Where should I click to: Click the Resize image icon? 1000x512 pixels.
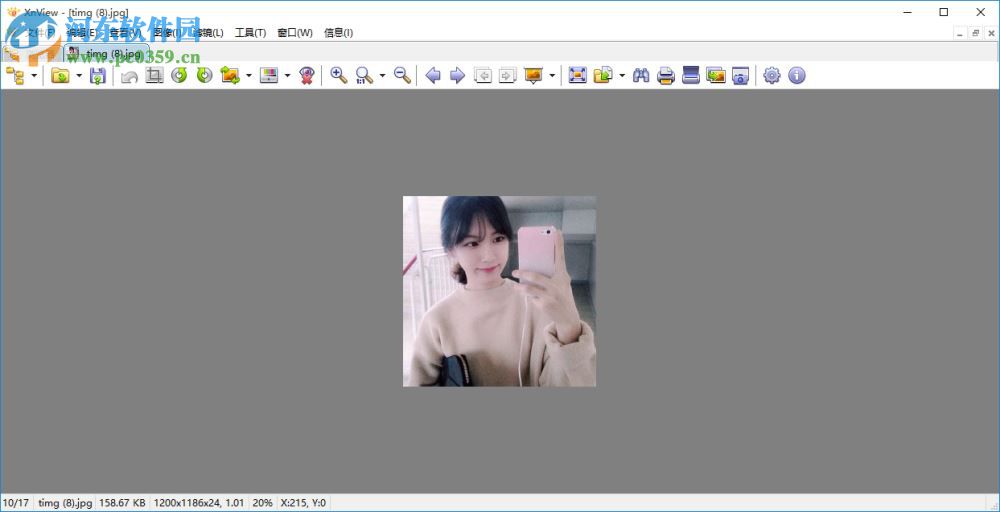tap(230, 76)
